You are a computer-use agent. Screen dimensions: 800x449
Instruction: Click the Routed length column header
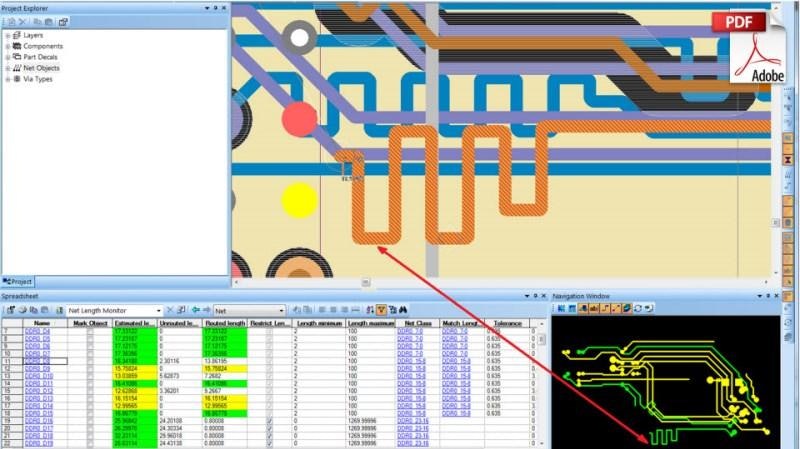(x=225, y=323)
